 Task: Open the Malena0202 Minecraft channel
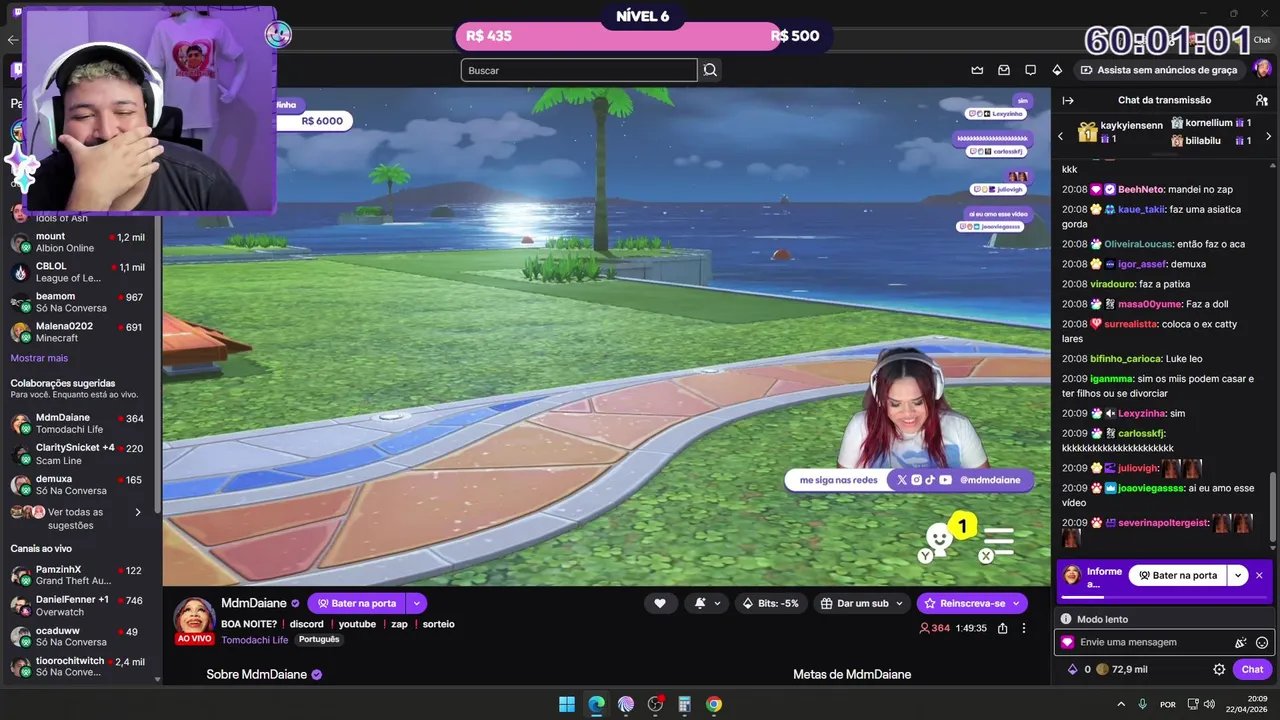tap(78, 332)
